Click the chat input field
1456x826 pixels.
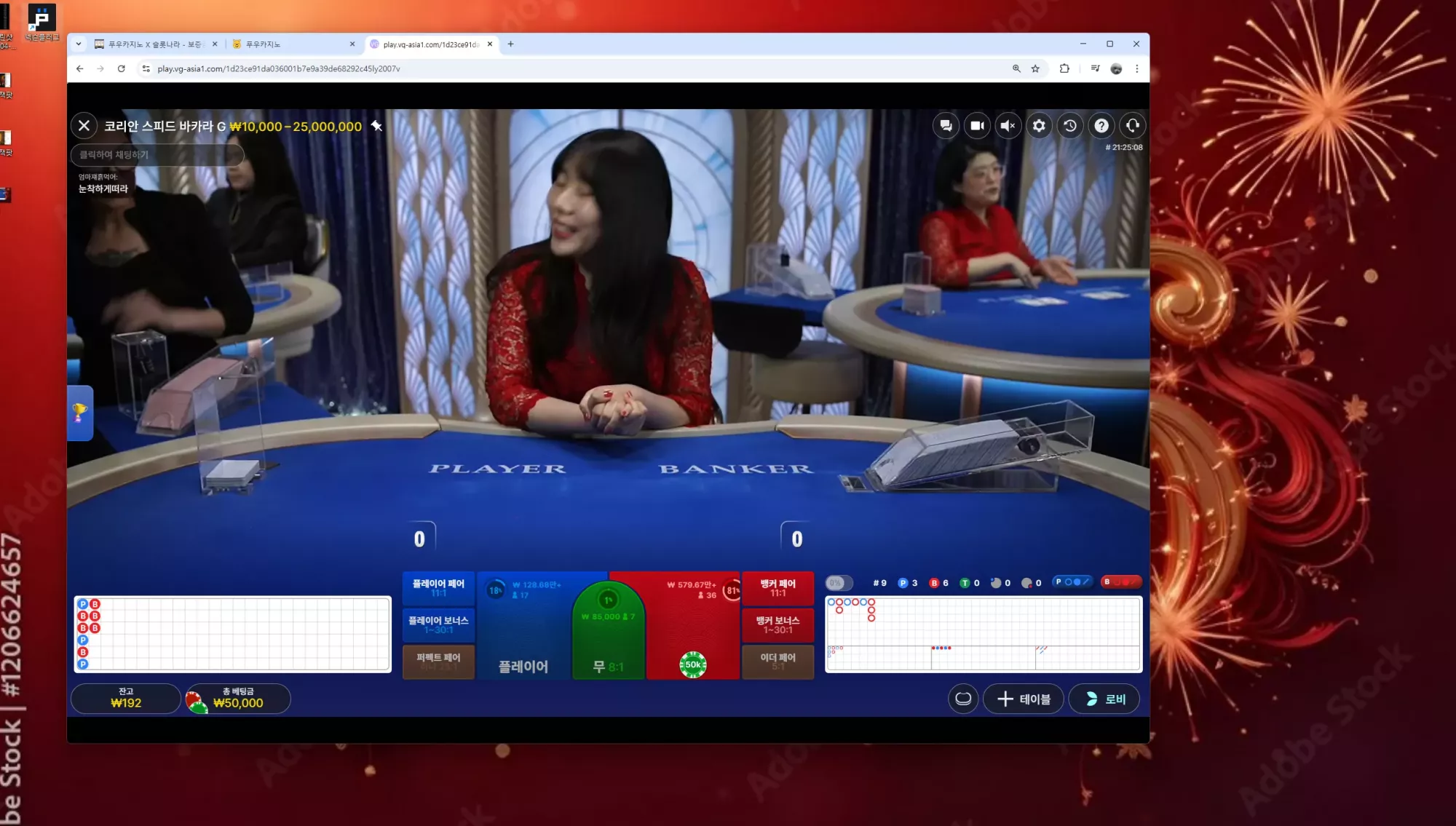[x=157, y=155]
